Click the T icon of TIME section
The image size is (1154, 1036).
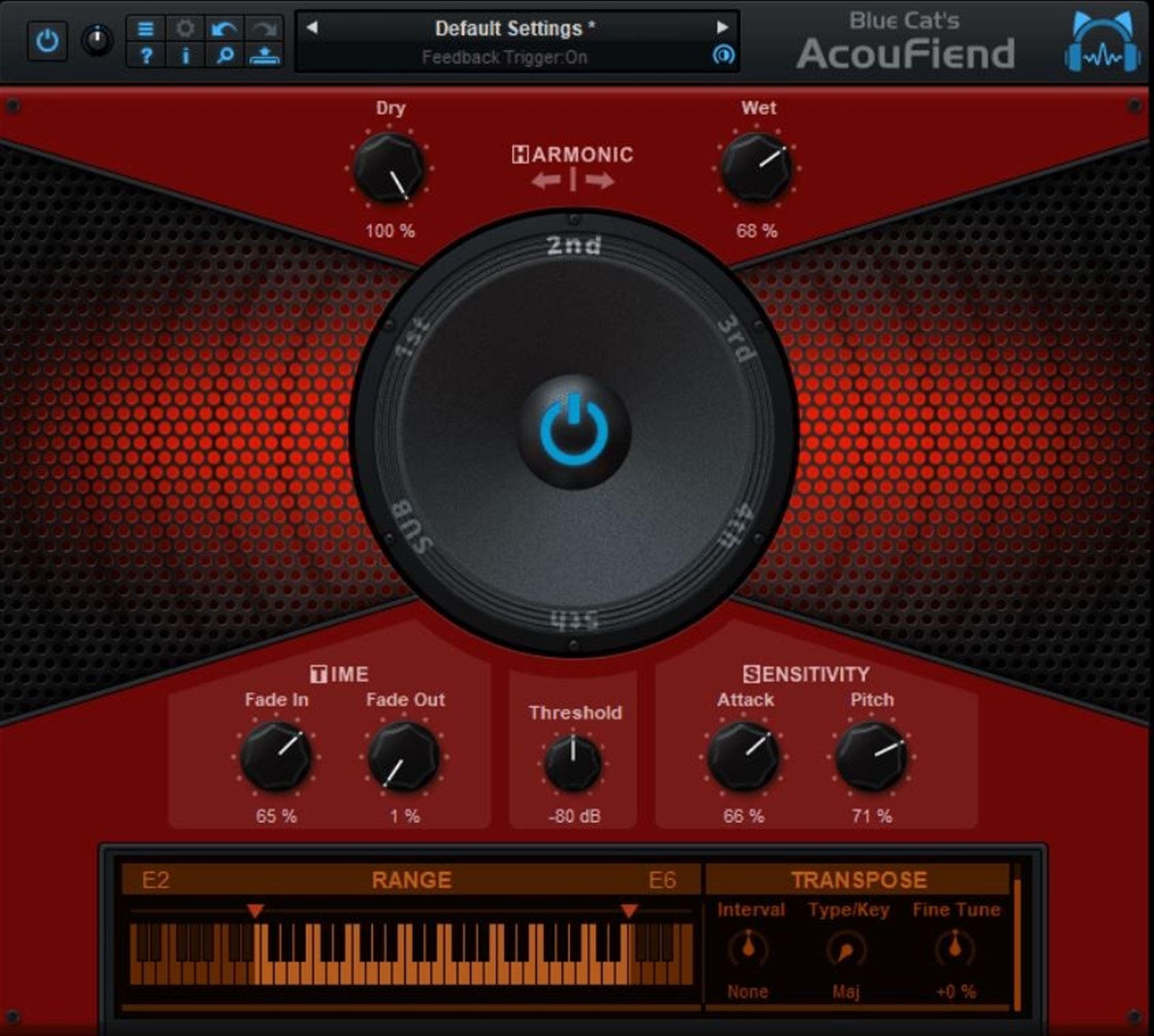pos(318,674)
